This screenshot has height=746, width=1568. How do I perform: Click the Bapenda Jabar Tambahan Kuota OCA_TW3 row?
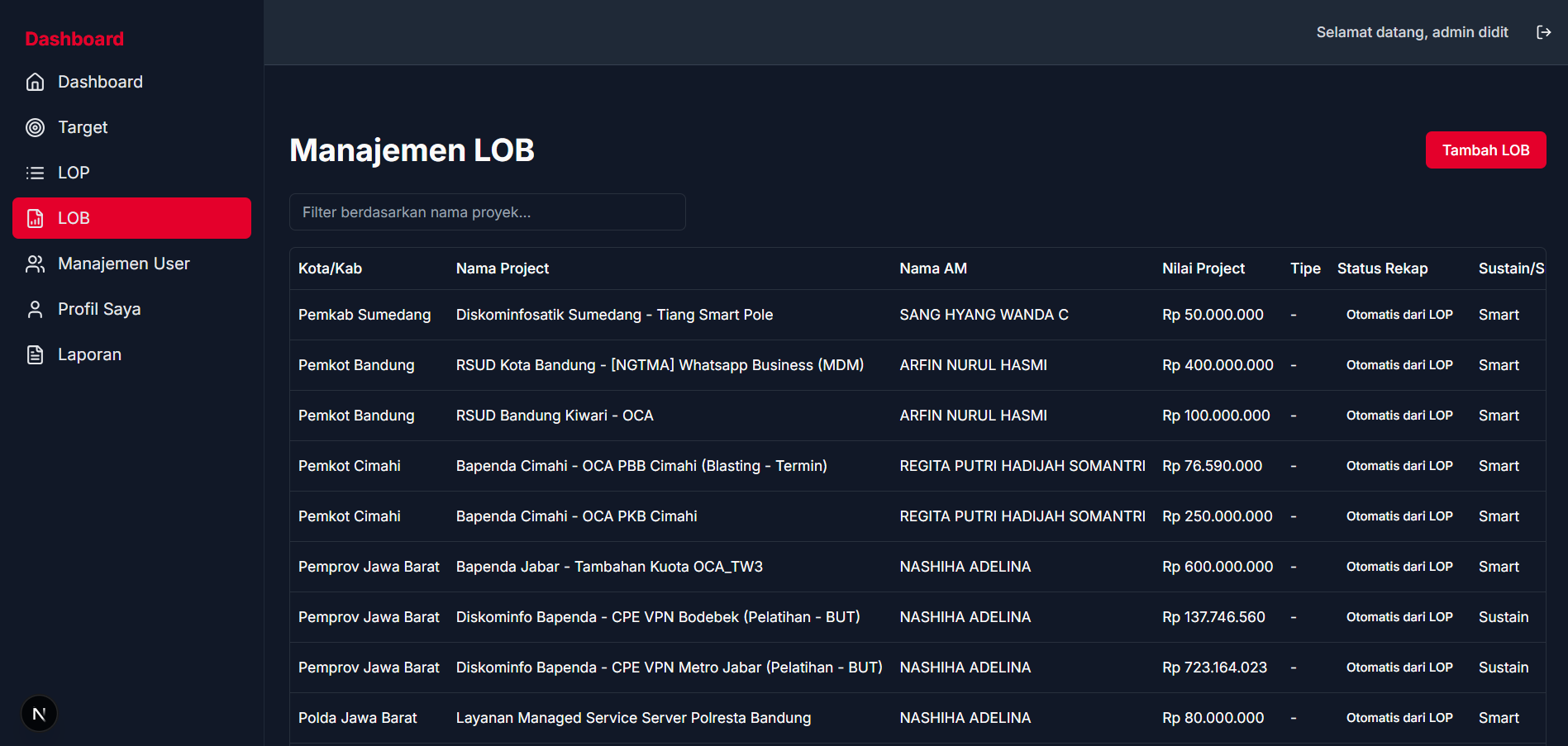(917, 567)
